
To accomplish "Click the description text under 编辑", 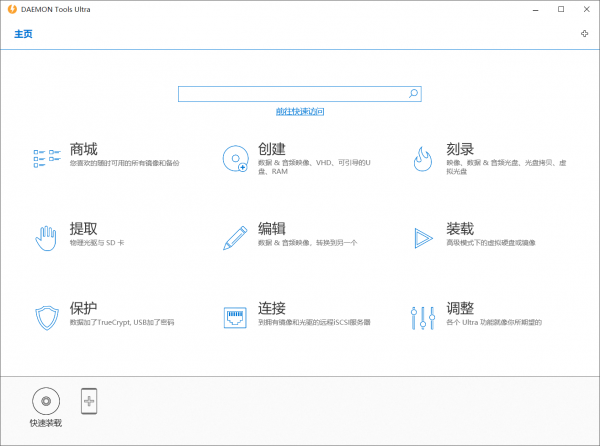I will [x=307, y=243].
